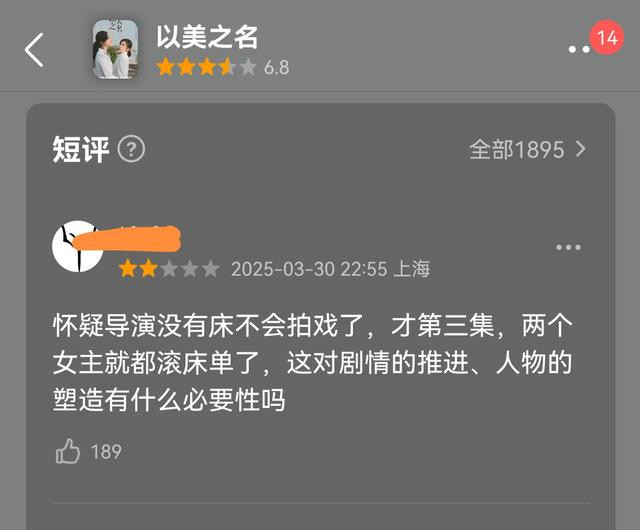The image size is (640, 530).
Task: Tap the last line 塑造有什么必要性吗
Action: pos(169,399)
